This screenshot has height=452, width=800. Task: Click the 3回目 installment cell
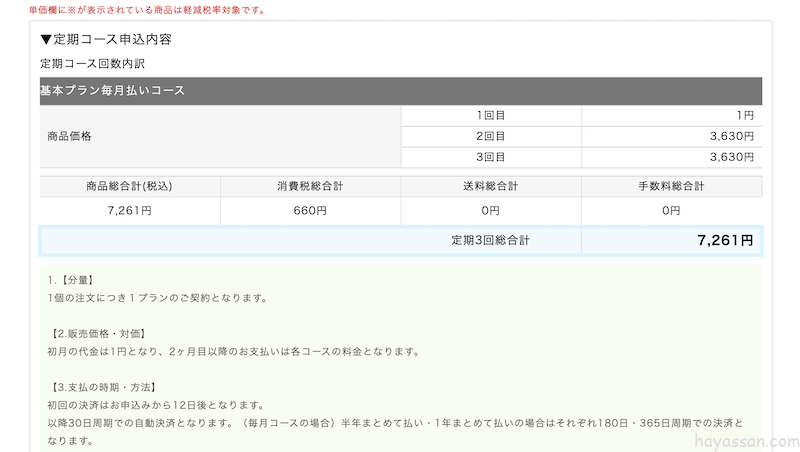490,157
